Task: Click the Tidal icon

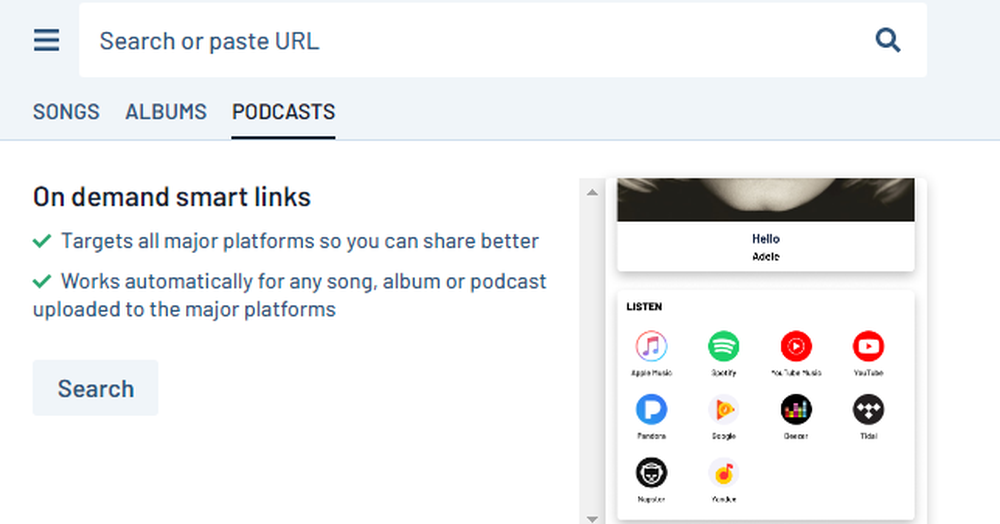Action: [869, 409]
